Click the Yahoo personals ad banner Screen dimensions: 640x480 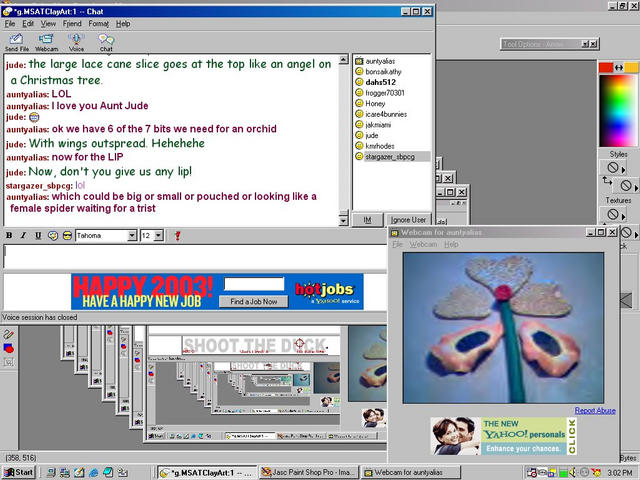[x=504, y=436]
